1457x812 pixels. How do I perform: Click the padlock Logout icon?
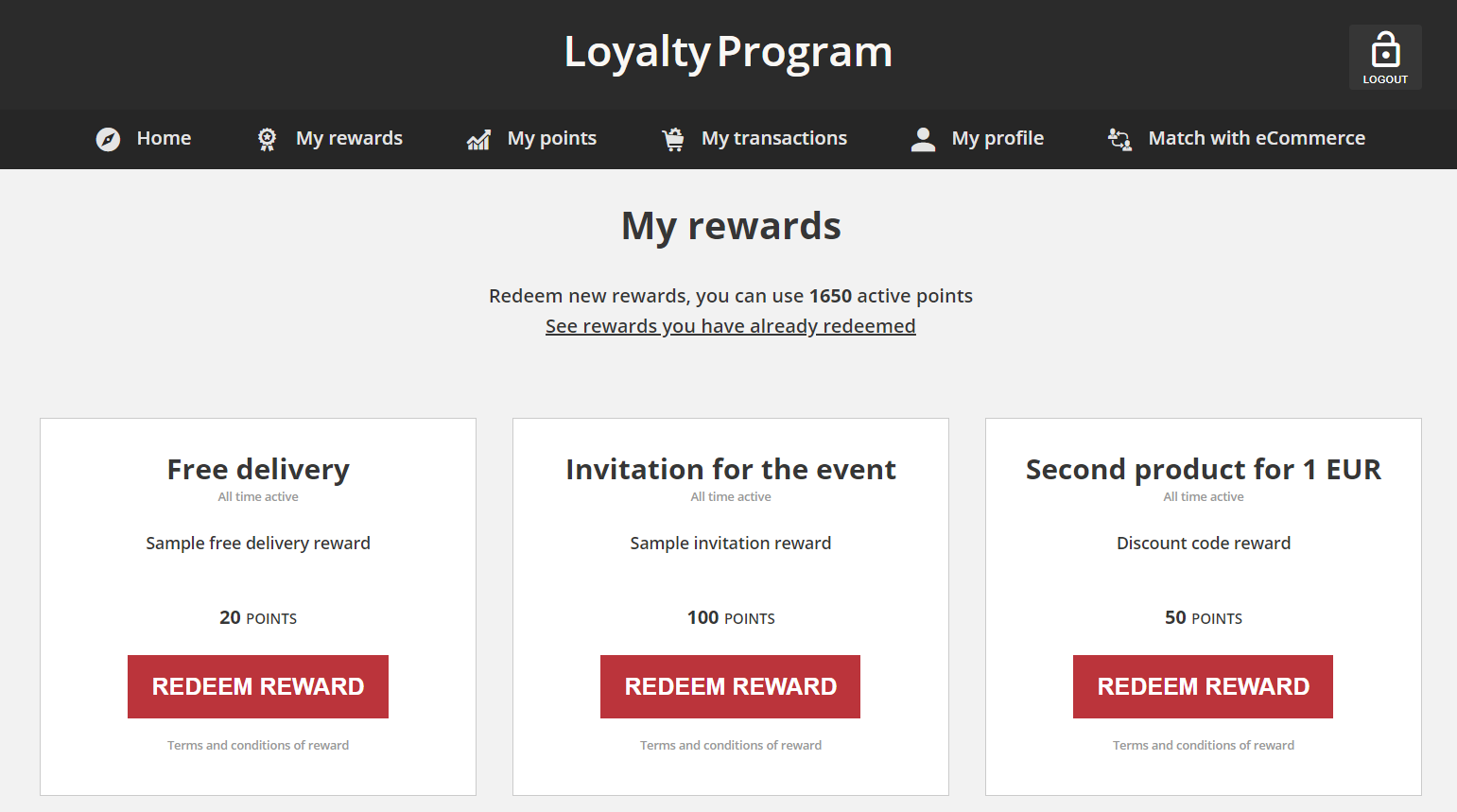coord(1385,50)
